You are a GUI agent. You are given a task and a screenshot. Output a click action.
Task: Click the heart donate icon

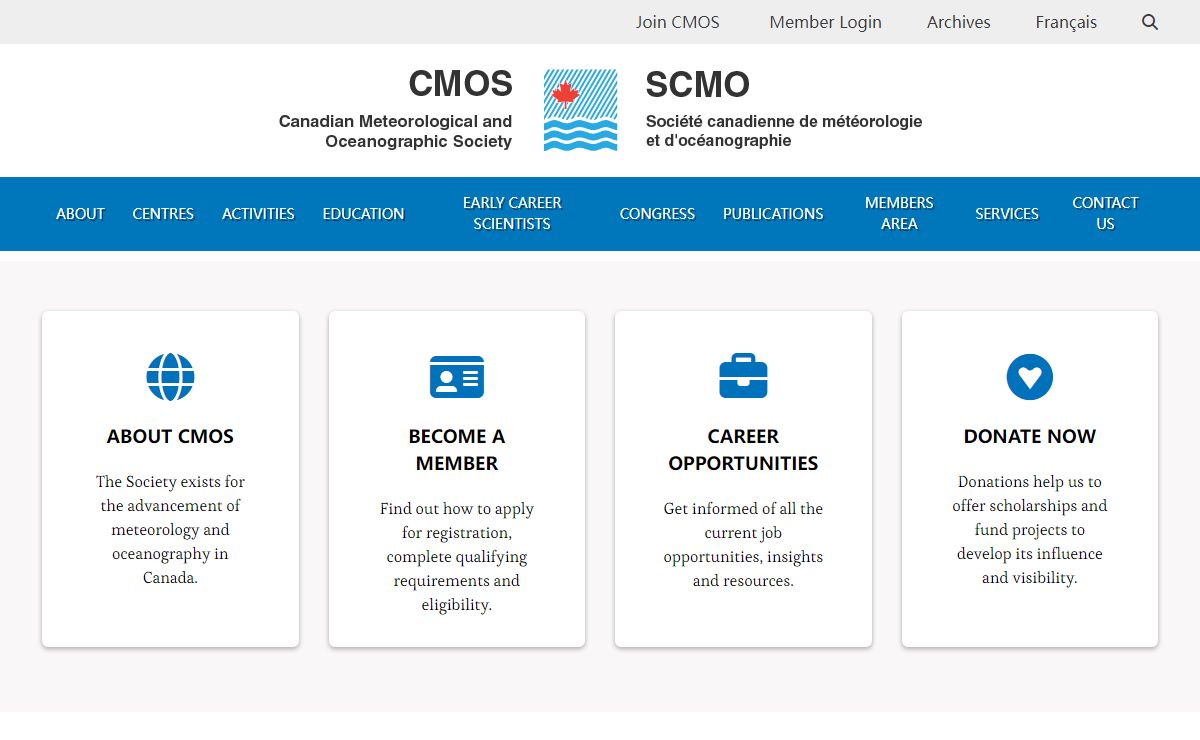(x=1030, y=377)
